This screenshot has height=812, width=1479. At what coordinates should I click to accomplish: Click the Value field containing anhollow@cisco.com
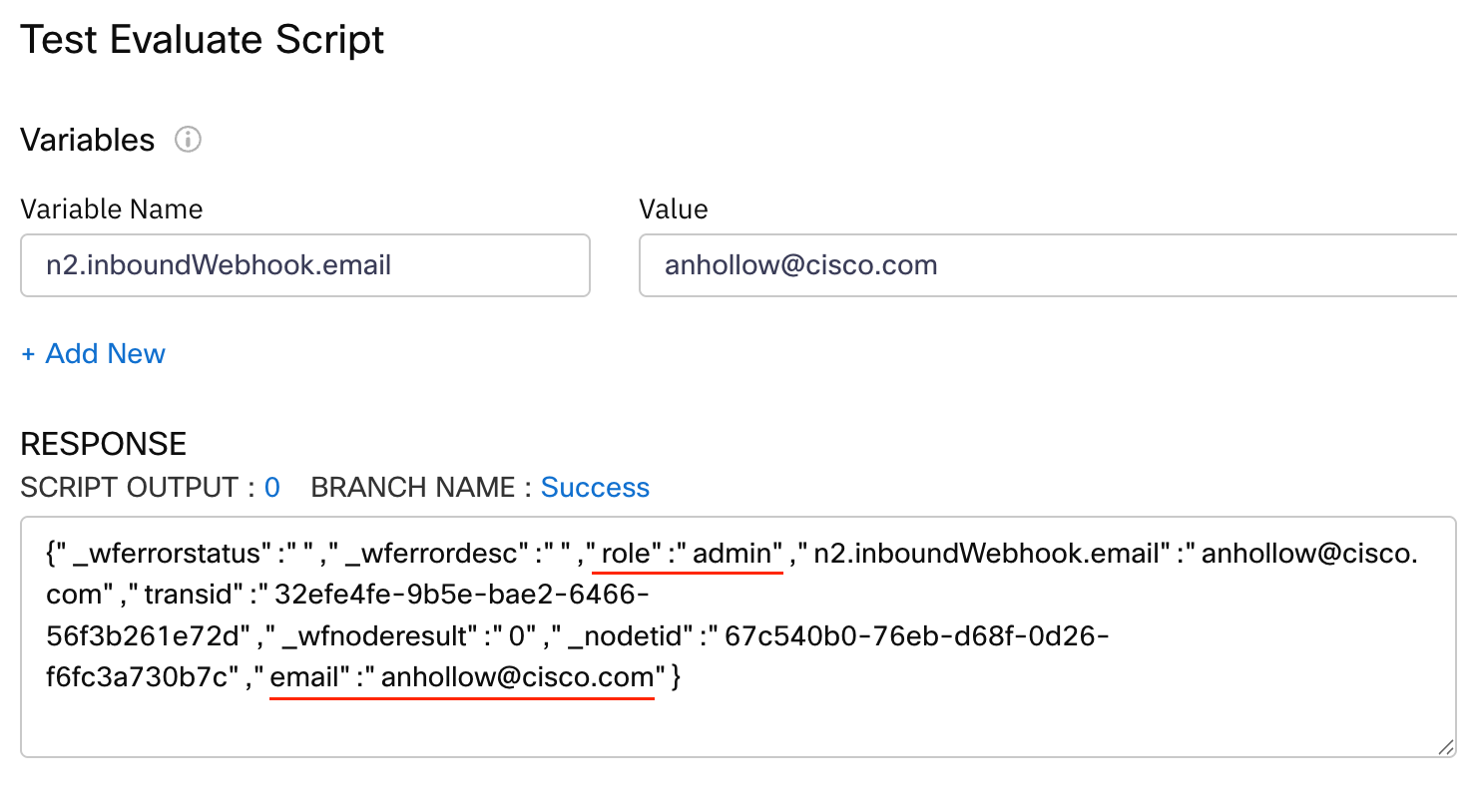pyautogui.click(x=1048, y=265)
